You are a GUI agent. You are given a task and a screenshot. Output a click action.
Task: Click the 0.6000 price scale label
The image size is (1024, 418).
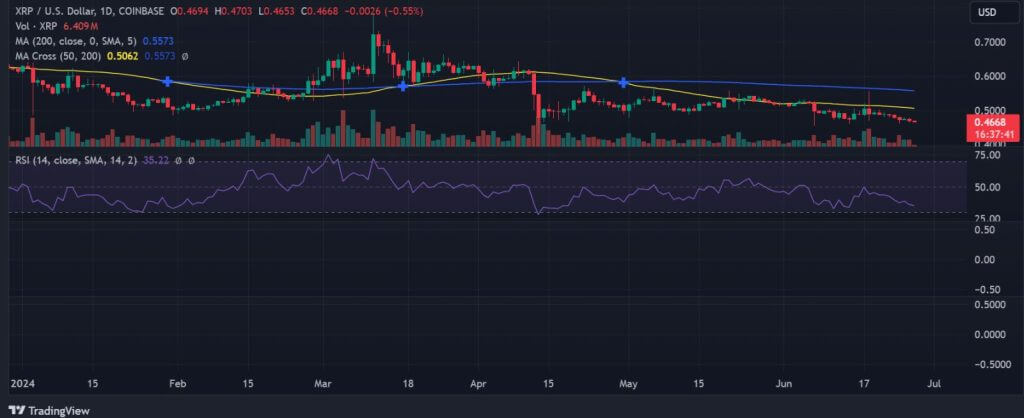point(990,76)
